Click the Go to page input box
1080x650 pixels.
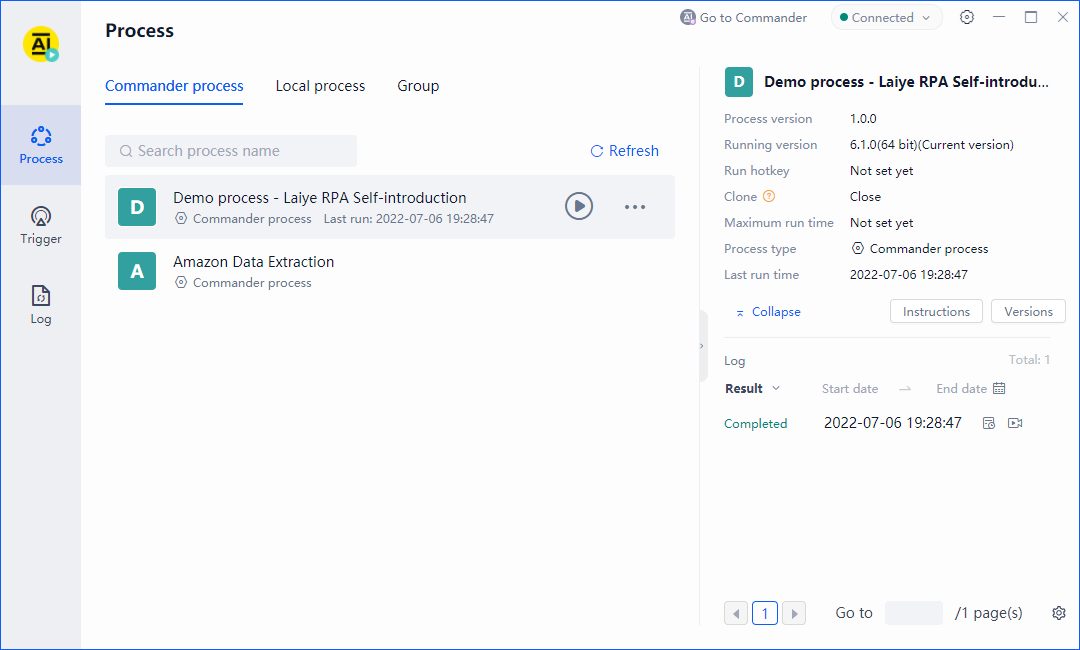[913, 613]
